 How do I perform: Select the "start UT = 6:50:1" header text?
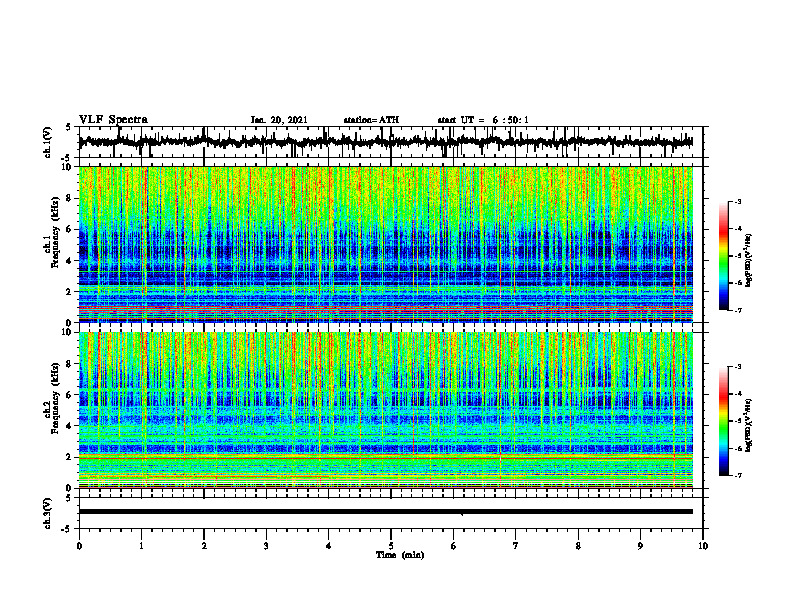coord(483,120)
